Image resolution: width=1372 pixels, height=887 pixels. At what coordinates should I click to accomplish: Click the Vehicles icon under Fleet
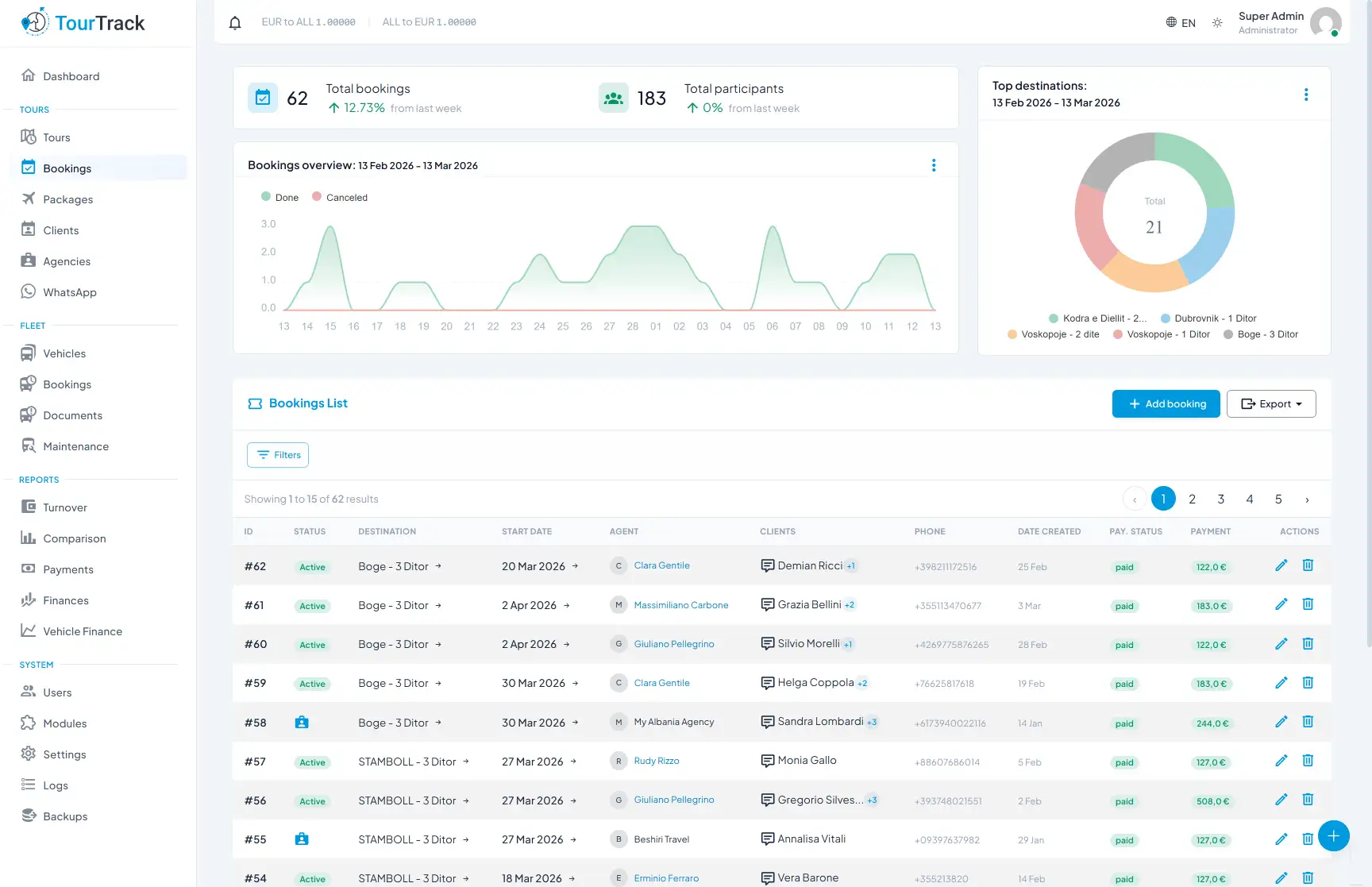click(29, 353)
